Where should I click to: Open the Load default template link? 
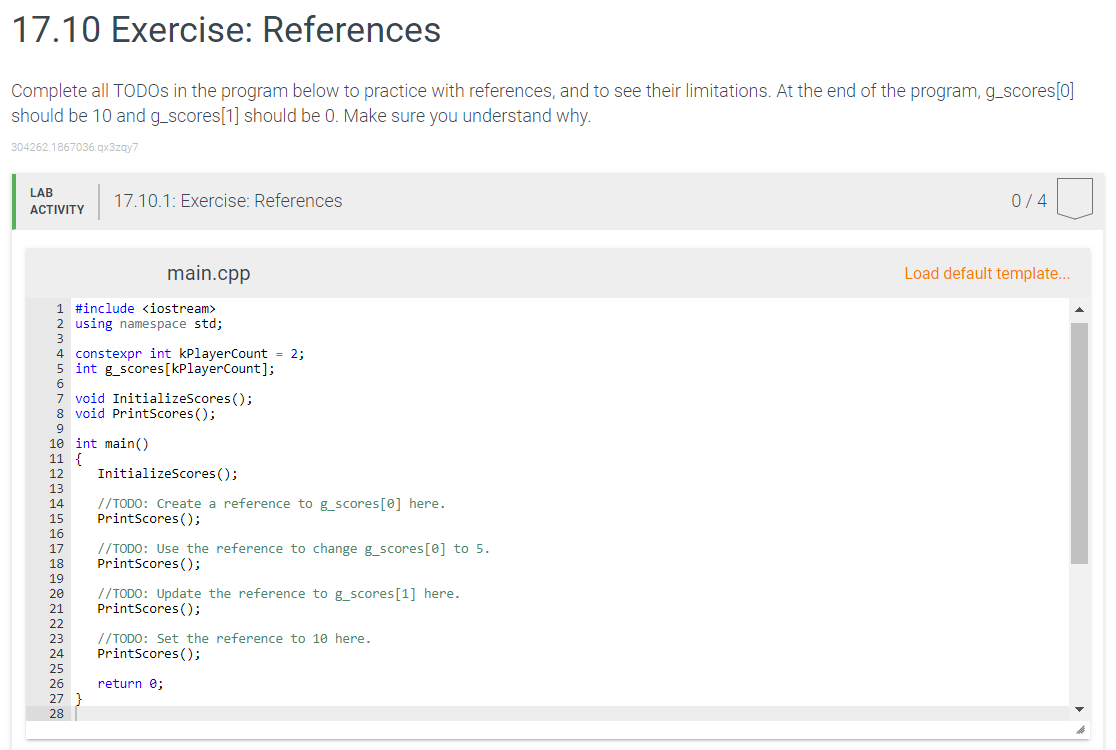tap(986, 273)
